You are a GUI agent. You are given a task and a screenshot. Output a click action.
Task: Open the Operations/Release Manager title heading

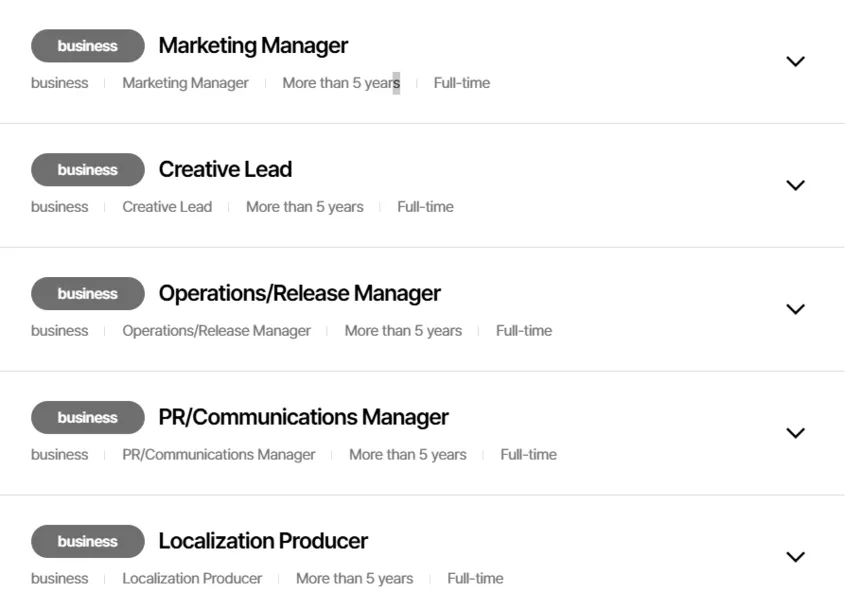[x=299, y=294]
